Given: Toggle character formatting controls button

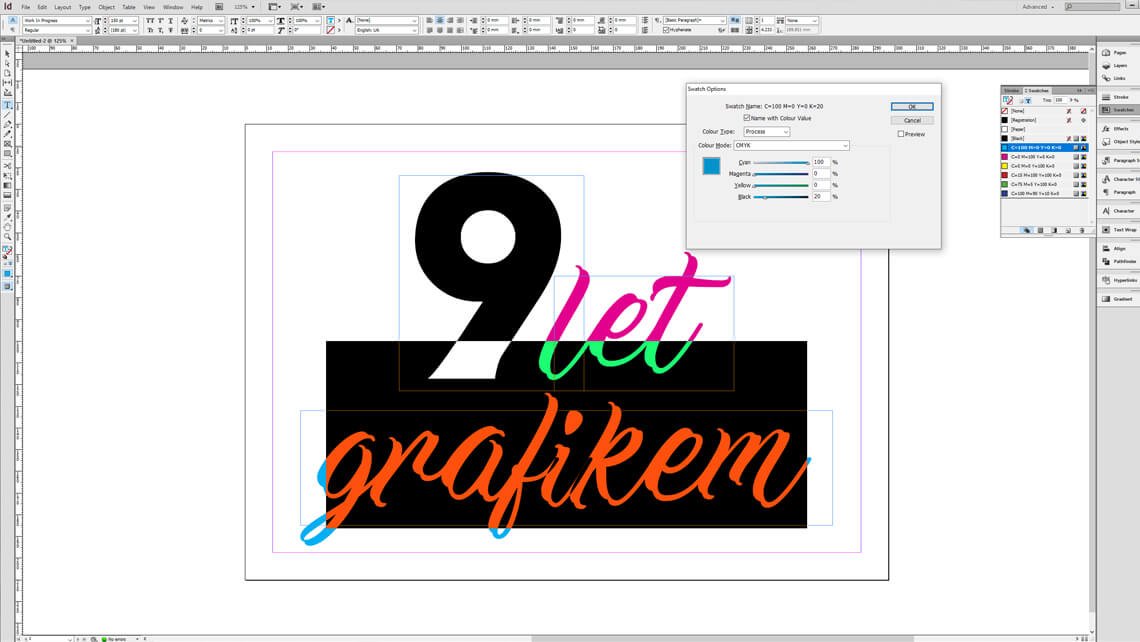Looking at the screenshot, I should tap(13, 20).
